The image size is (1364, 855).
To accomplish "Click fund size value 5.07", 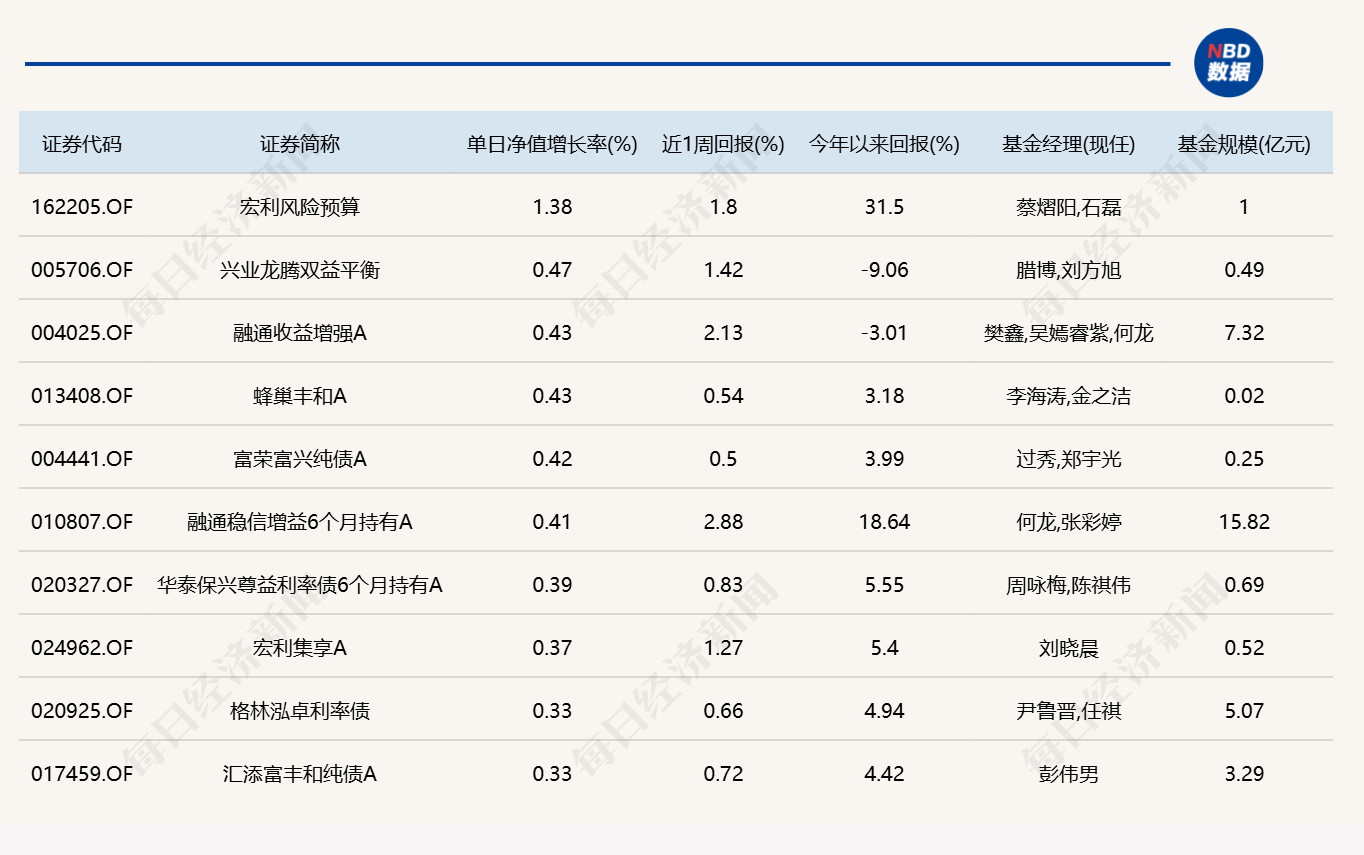I will point(1244,711).
